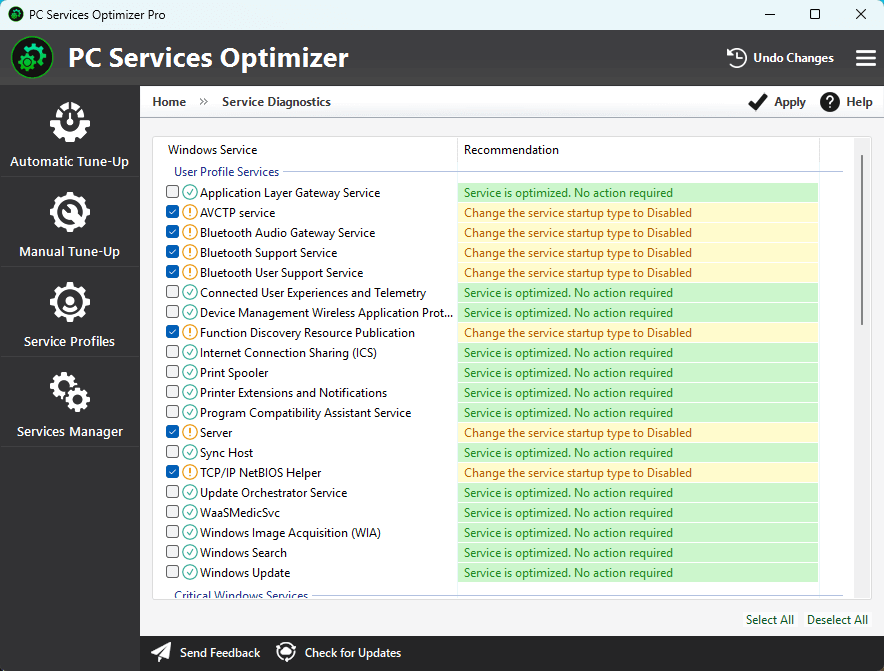The height and width of the screenshot is (671, 884).
Task: Check the Windows Update checkbox
Action: pos(173,572)
